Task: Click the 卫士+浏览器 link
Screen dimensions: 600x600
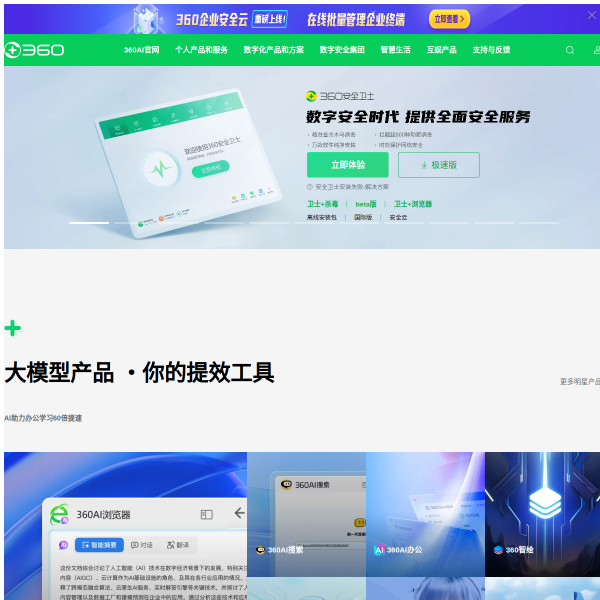Action: click(x=413, y=204)
